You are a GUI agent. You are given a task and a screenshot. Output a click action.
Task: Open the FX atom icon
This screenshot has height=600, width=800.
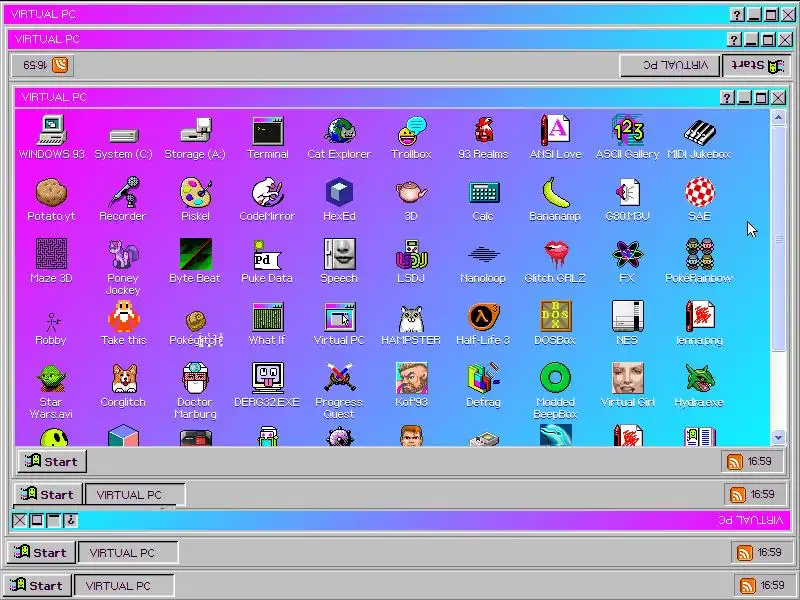[628, 254]
